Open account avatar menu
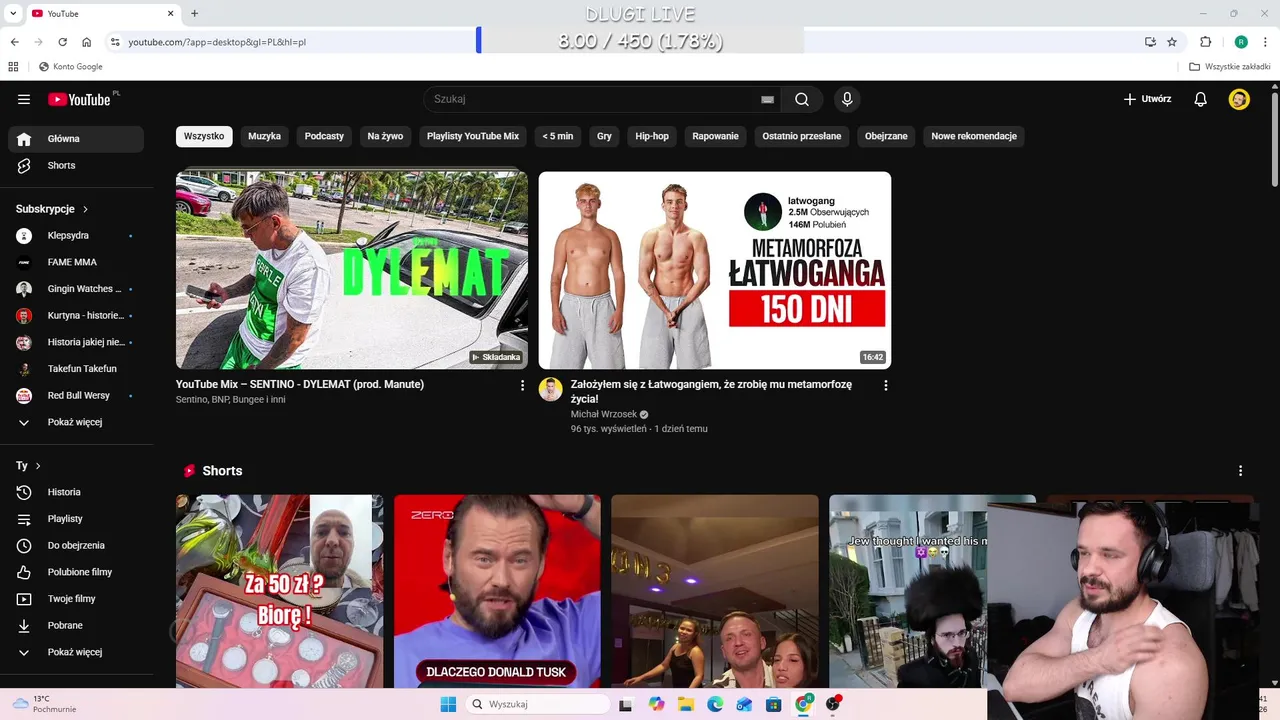Image resolution: width=1280 pixels, height=720 pixels. click(x=1239, y=99)
